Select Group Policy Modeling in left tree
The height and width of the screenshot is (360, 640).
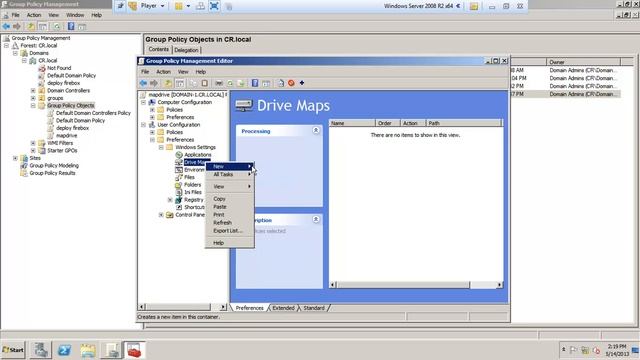pyautogui.click(x=54, y=166)
